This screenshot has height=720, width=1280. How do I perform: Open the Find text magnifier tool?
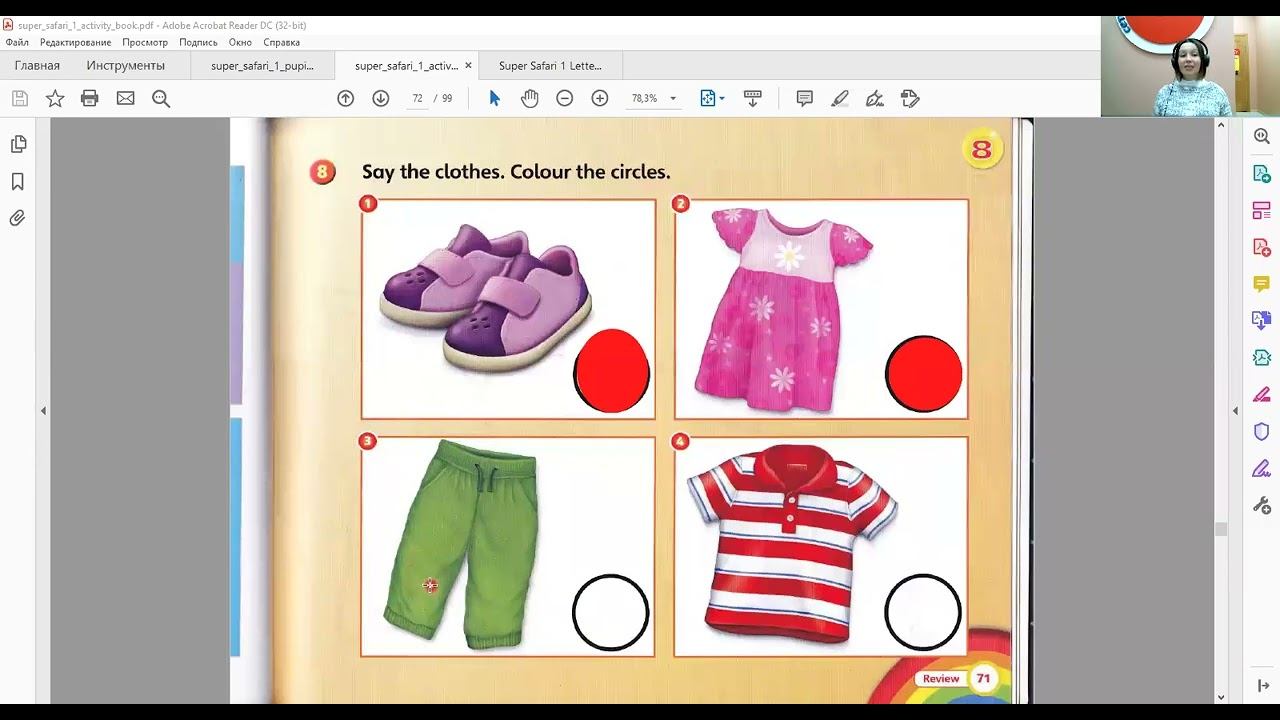[161, 98]
